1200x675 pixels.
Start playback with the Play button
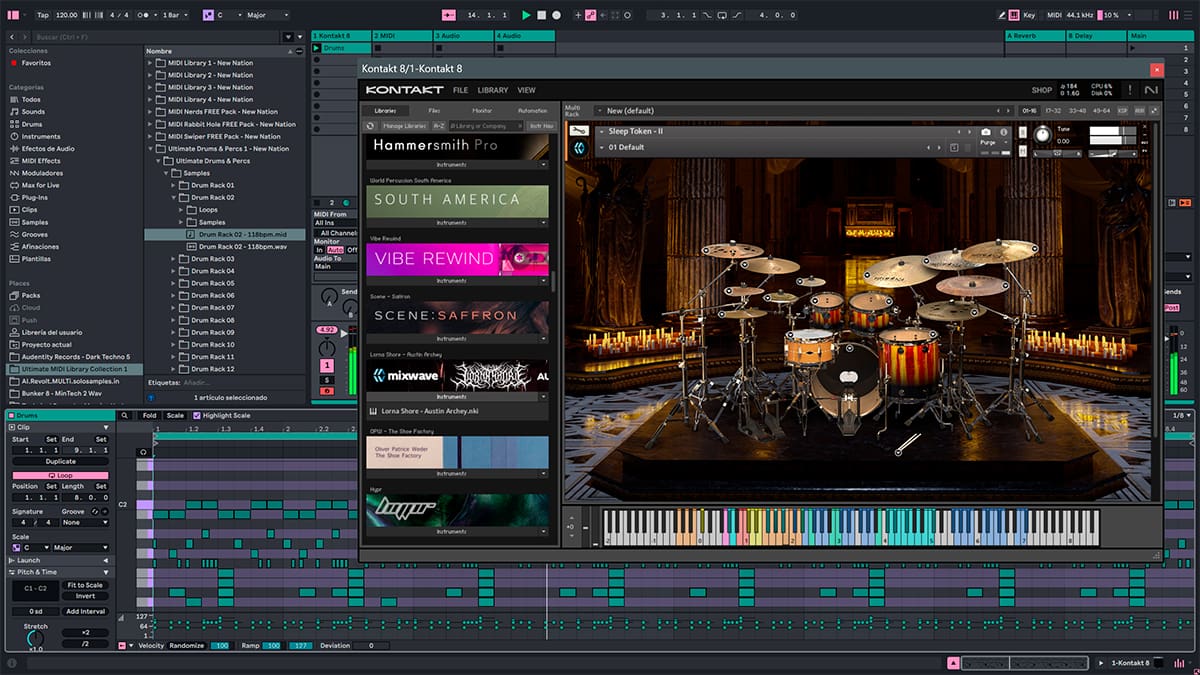[526, 15]
